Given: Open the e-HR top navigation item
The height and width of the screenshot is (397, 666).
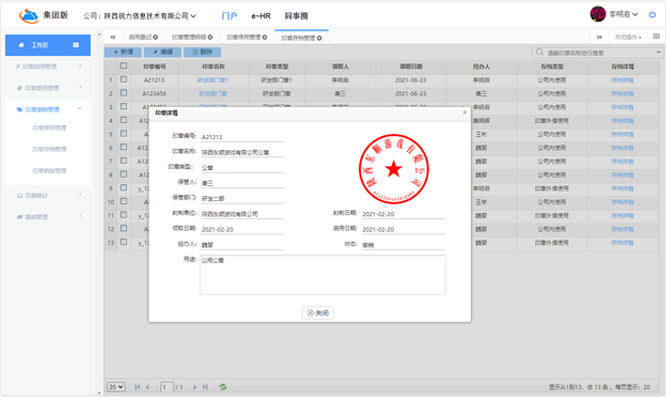Looking at the screenshot, I should (261, 16).
